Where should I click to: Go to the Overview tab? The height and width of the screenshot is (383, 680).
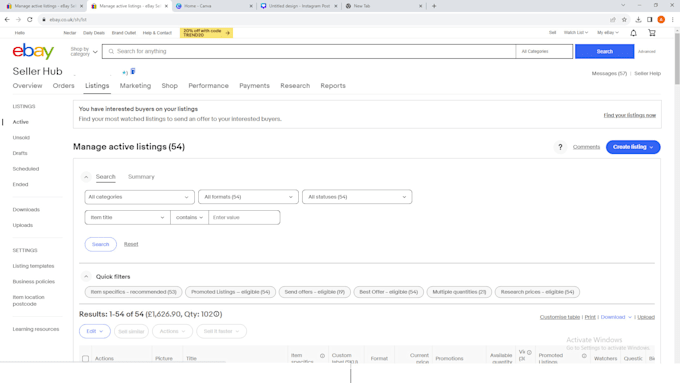point(27,86)
